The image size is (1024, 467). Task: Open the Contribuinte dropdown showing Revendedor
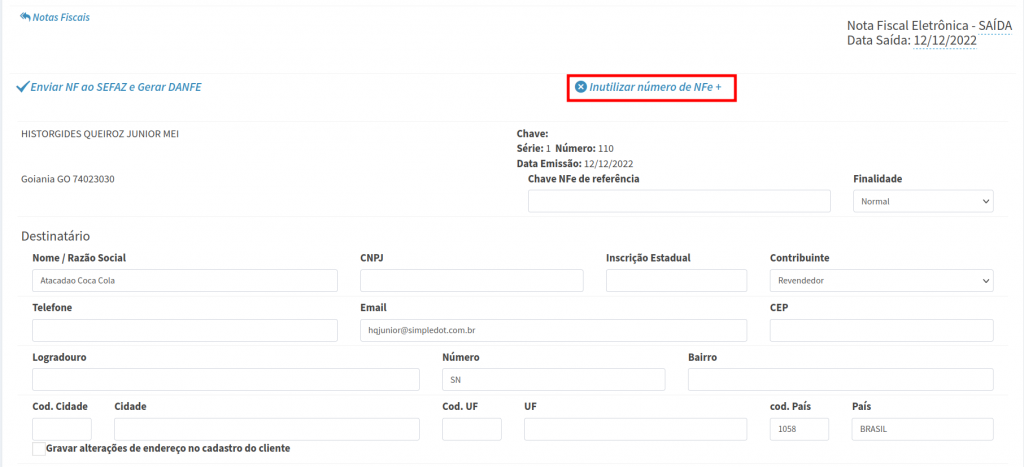(x=881, y=280)
